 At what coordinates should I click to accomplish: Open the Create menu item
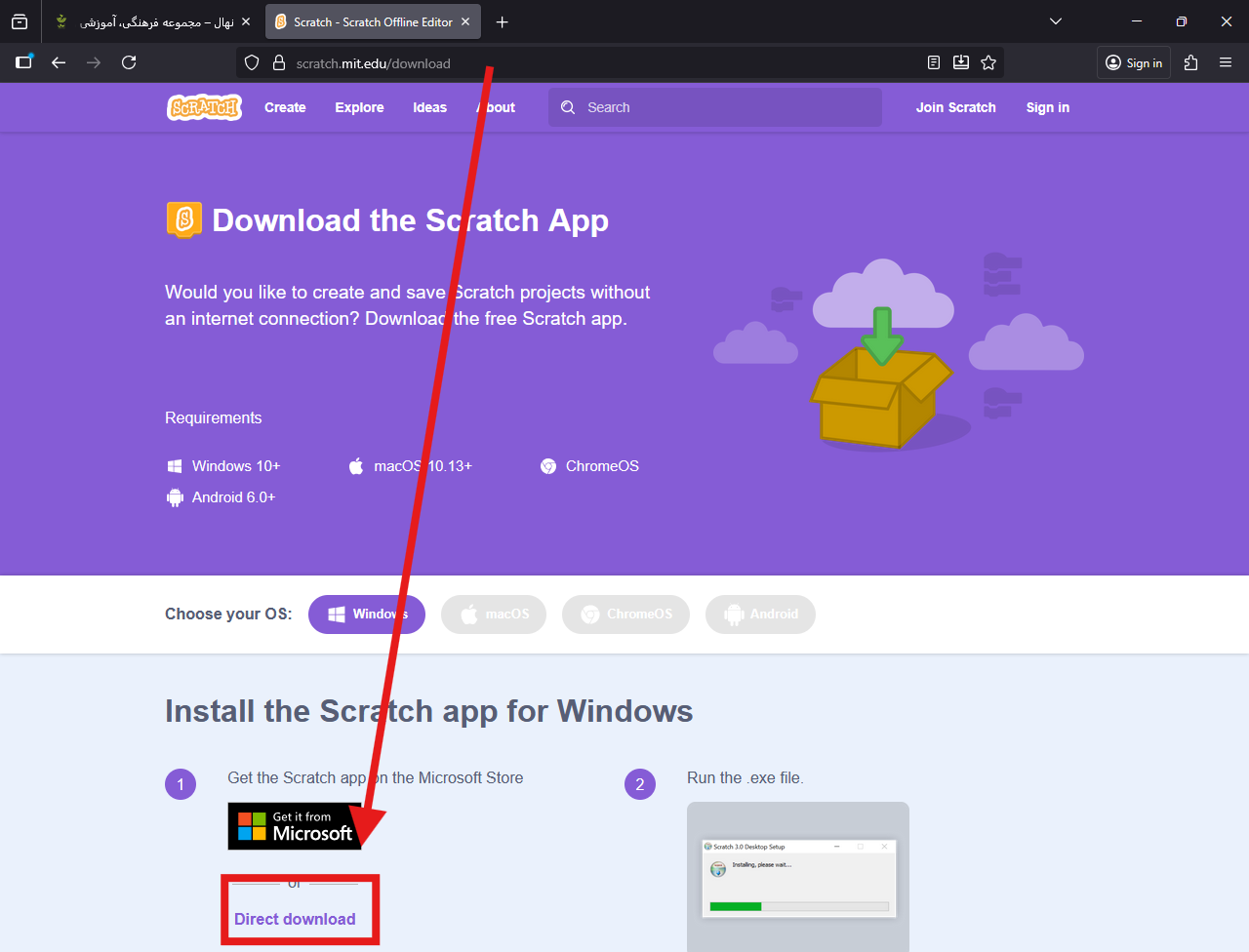(285, 107)
